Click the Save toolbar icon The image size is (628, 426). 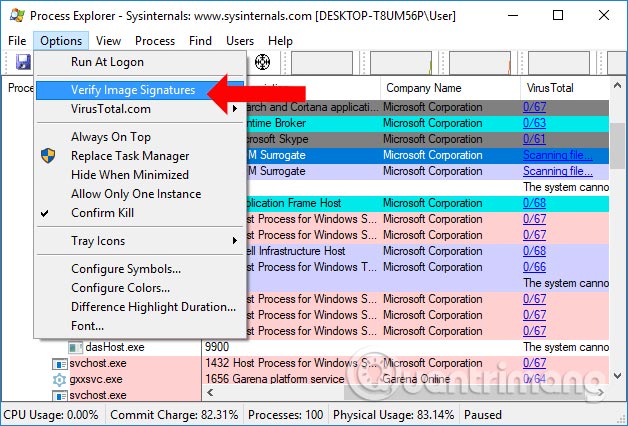coord(23,62)
